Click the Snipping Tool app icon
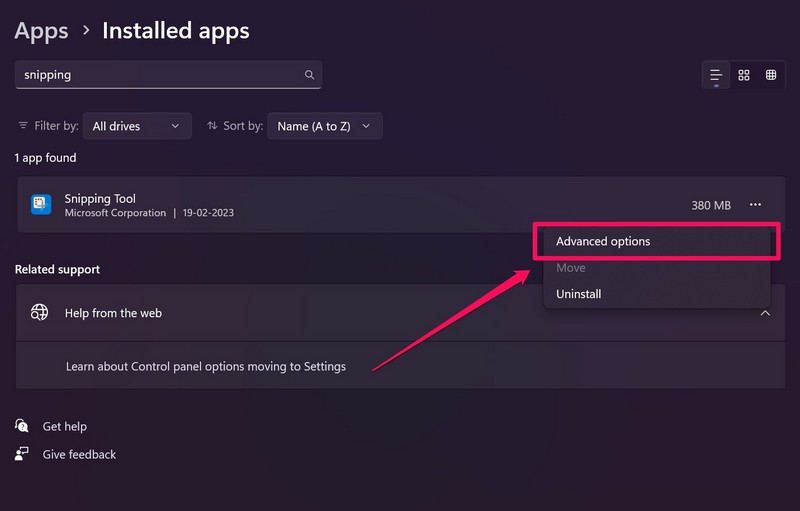Viewport: 800px width, 511px height. (41, 205)
